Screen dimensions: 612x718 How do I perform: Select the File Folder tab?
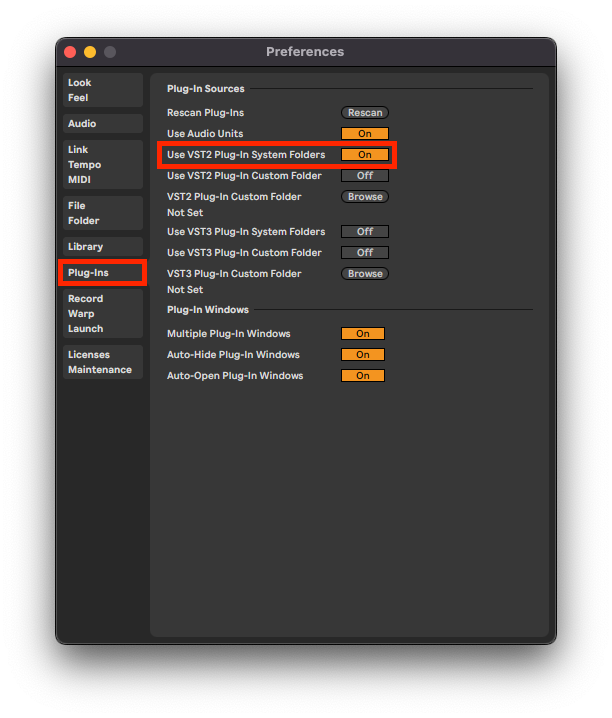coord(102,213)
